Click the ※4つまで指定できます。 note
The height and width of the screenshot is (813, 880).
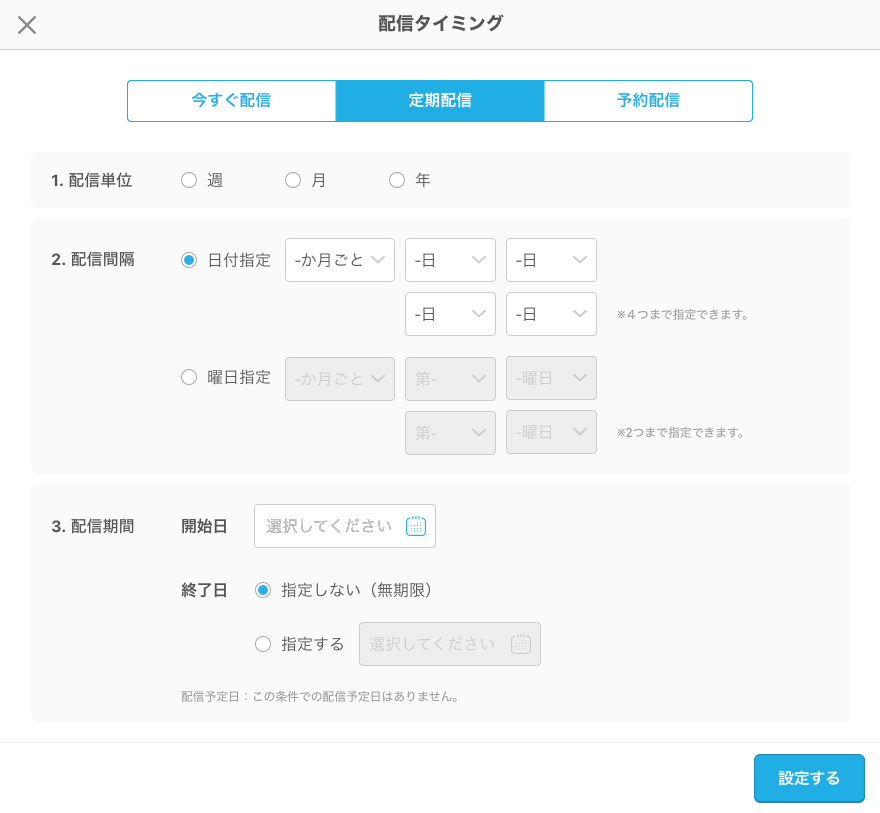(682, 315)
